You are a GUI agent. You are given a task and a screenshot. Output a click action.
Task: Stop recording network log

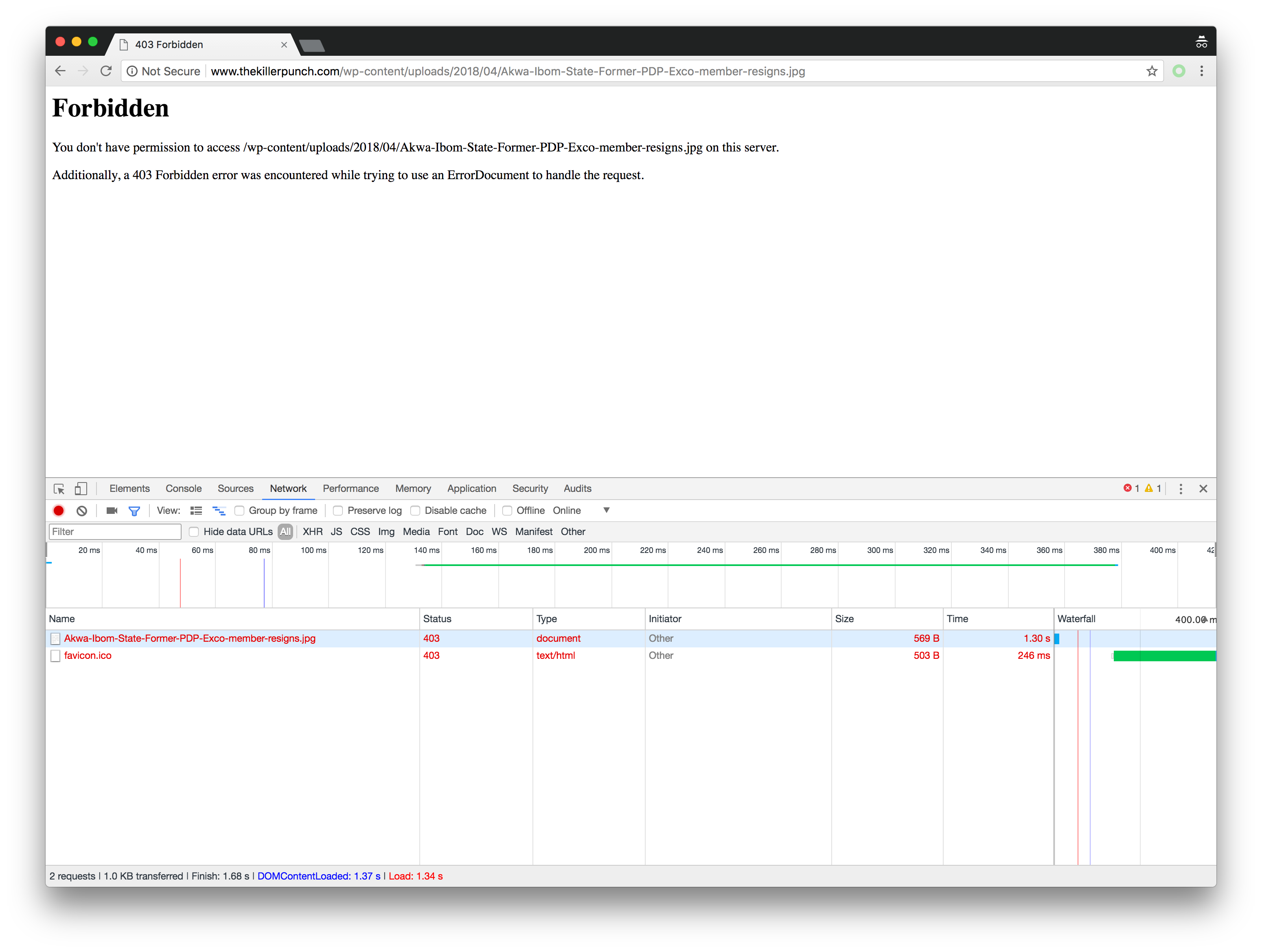pyautogui.click(x=58, y=510)
